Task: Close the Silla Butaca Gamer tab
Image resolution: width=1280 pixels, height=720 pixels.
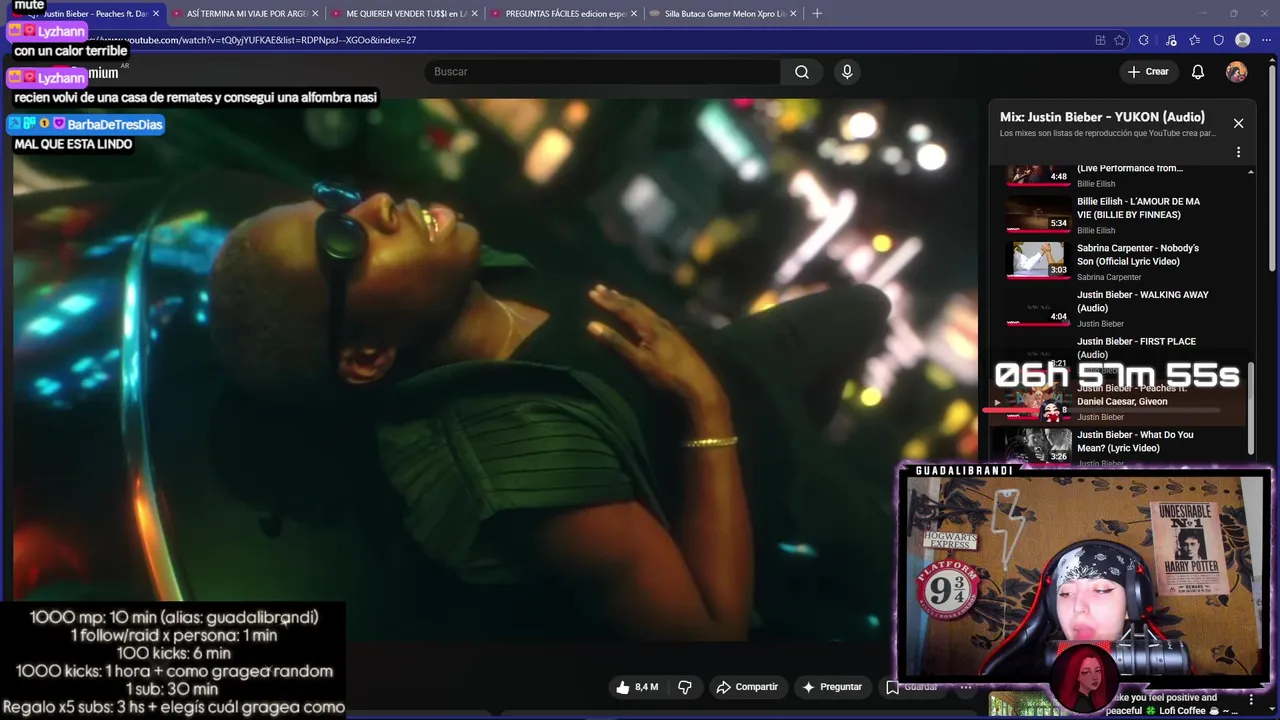Action: (x=792, y=14)
